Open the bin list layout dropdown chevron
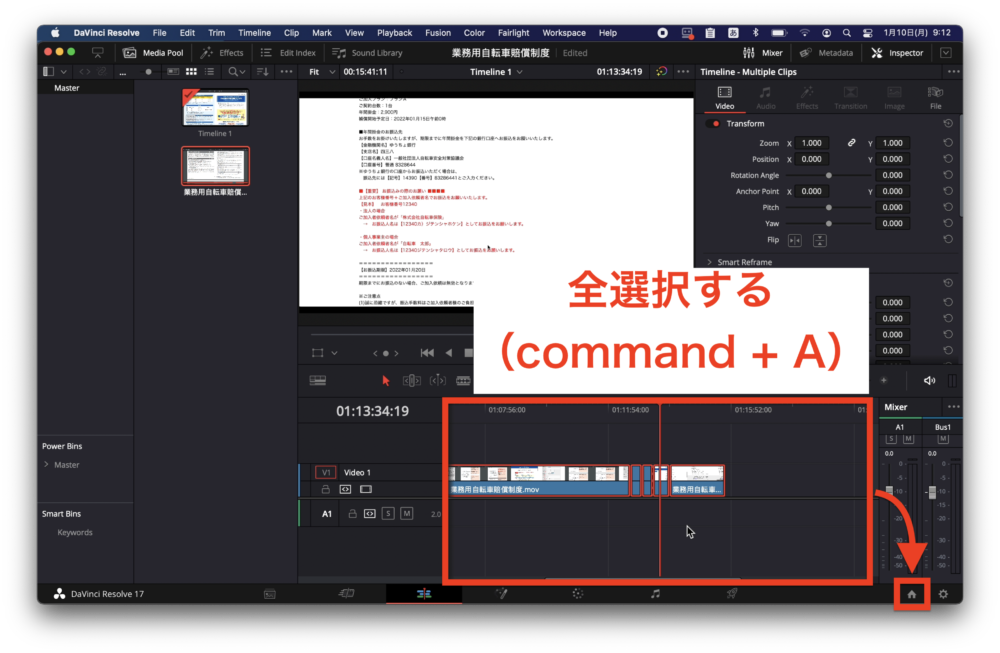Screen dimensions: 1000x653 (63, 72)
